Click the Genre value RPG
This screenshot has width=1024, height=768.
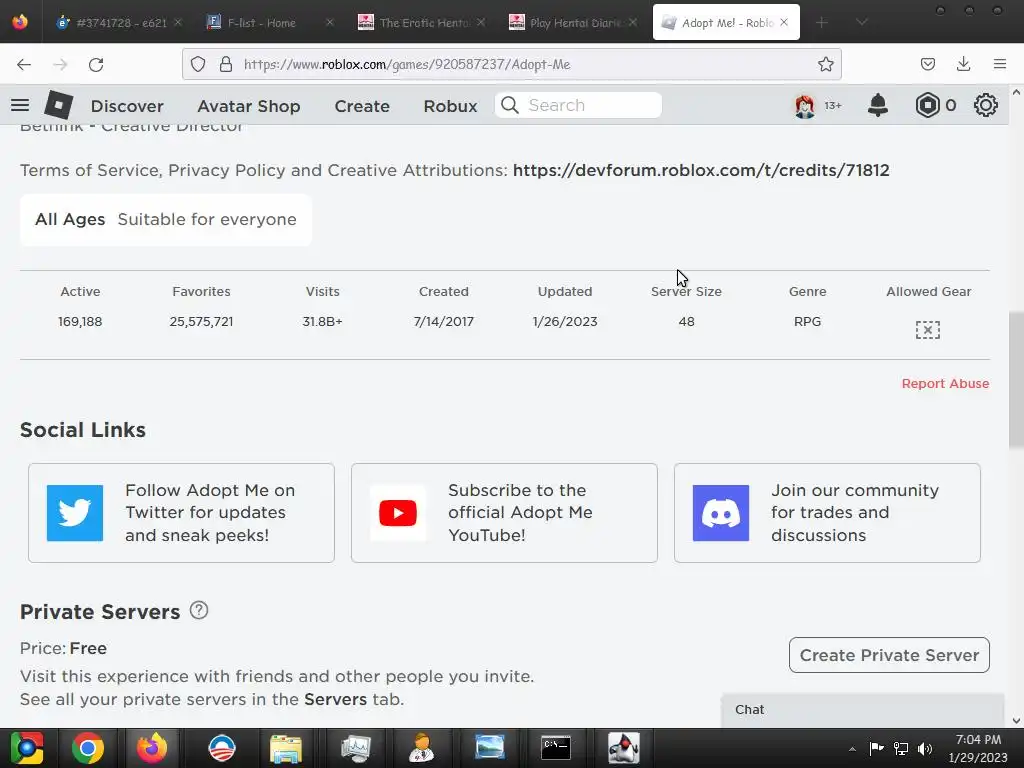[x=807, y=321]
